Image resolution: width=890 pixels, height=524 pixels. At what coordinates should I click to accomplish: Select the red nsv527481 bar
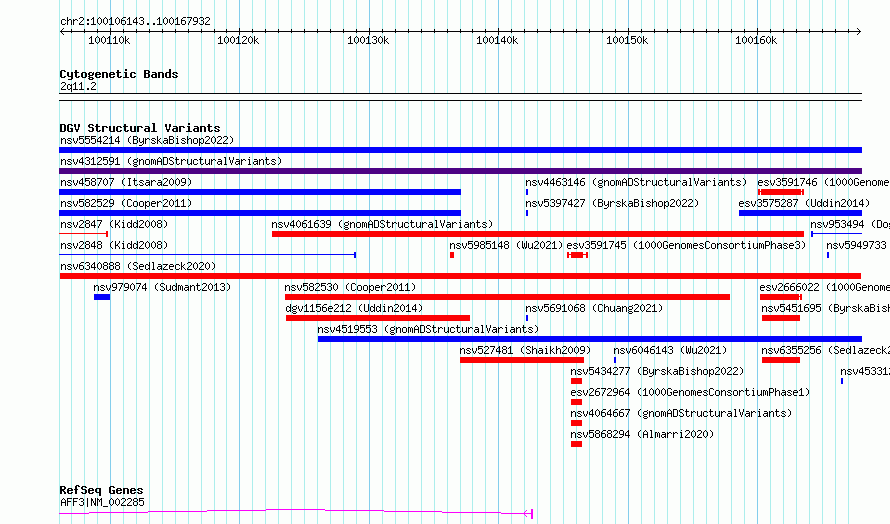(522, 360)
